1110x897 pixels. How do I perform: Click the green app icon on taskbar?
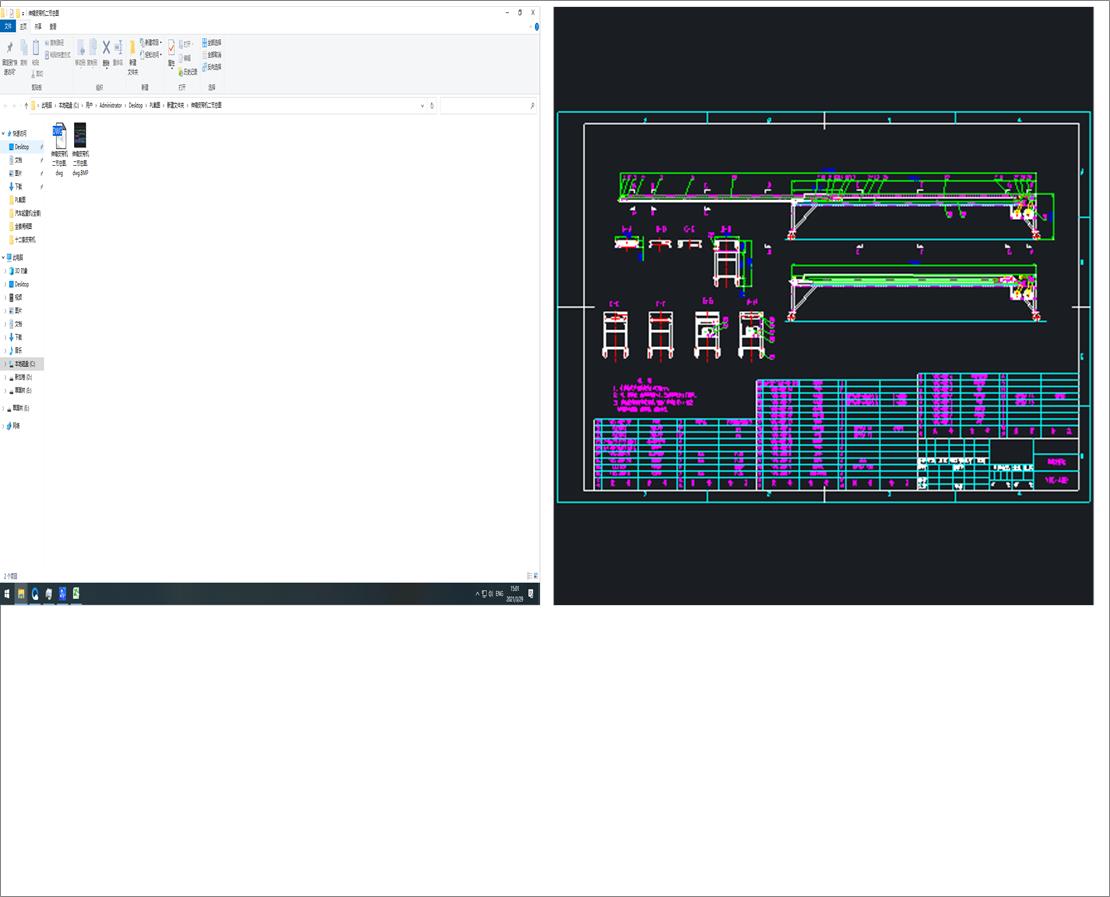76,594
